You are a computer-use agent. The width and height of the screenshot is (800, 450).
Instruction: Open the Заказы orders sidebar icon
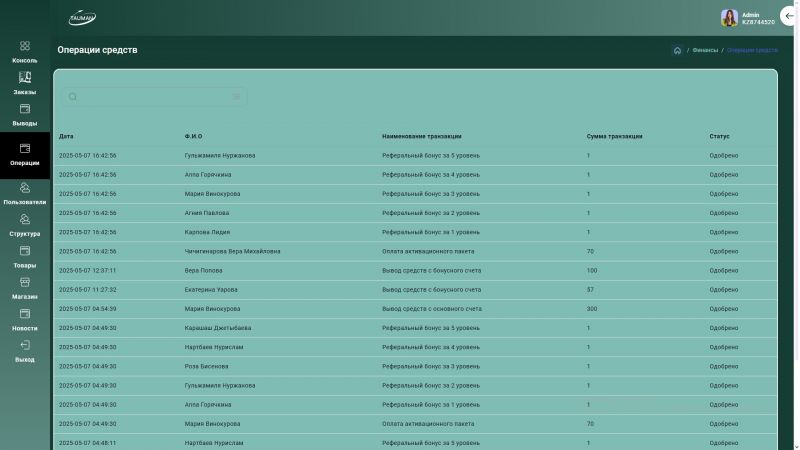[25, 77]
